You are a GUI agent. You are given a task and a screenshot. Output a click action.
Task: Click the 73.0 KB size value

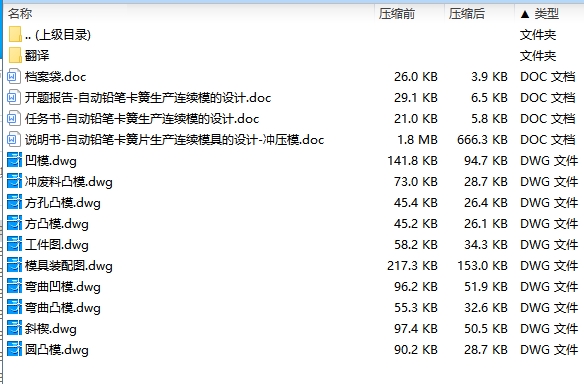pos(416,182)
